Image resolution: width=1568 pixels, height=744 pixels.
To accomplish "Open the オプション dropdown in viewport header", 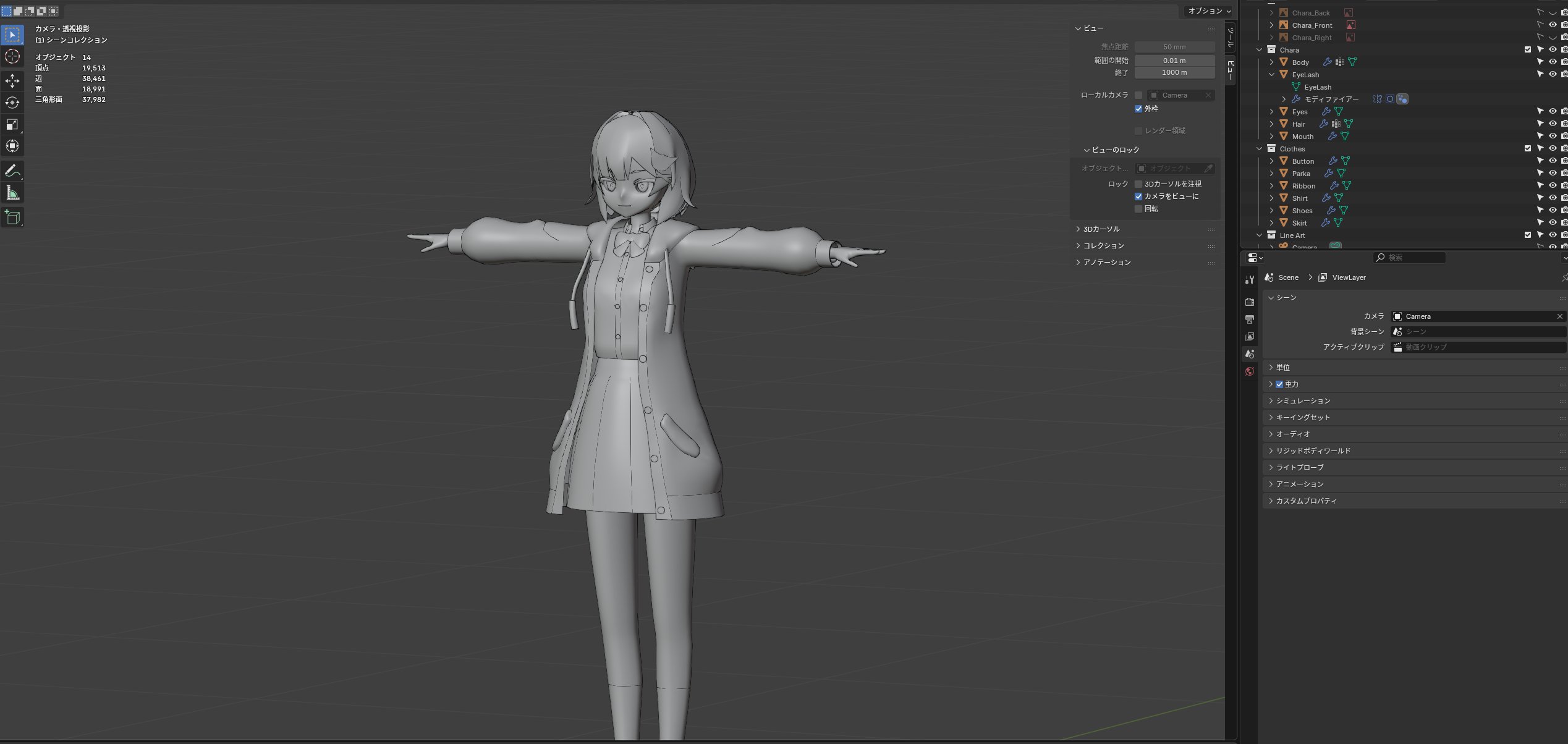I will pyautogui.click(x=1208, y=11).
